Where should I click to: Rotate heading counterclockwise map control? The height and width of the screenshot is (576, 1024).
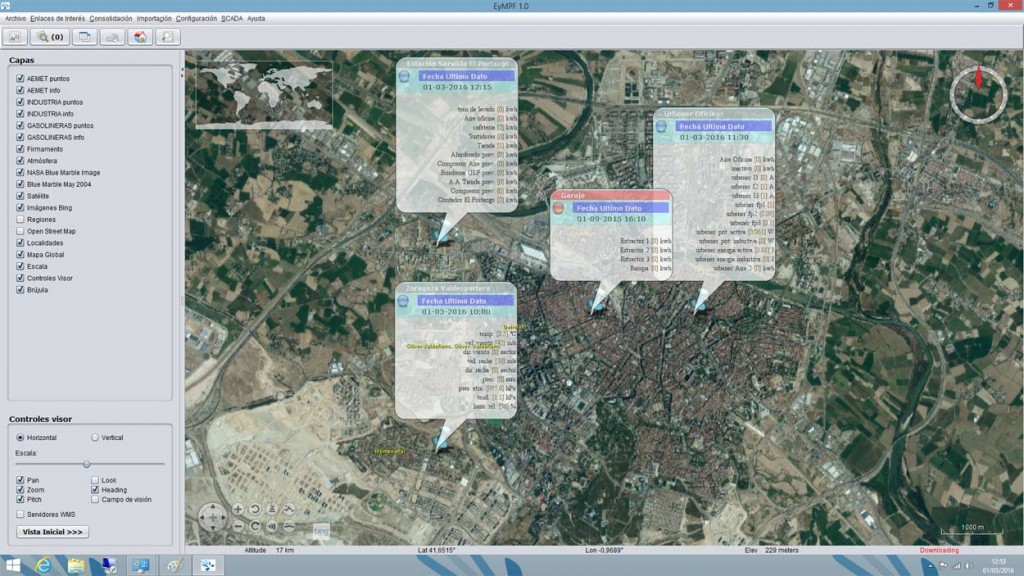click(x=255, y=509)
